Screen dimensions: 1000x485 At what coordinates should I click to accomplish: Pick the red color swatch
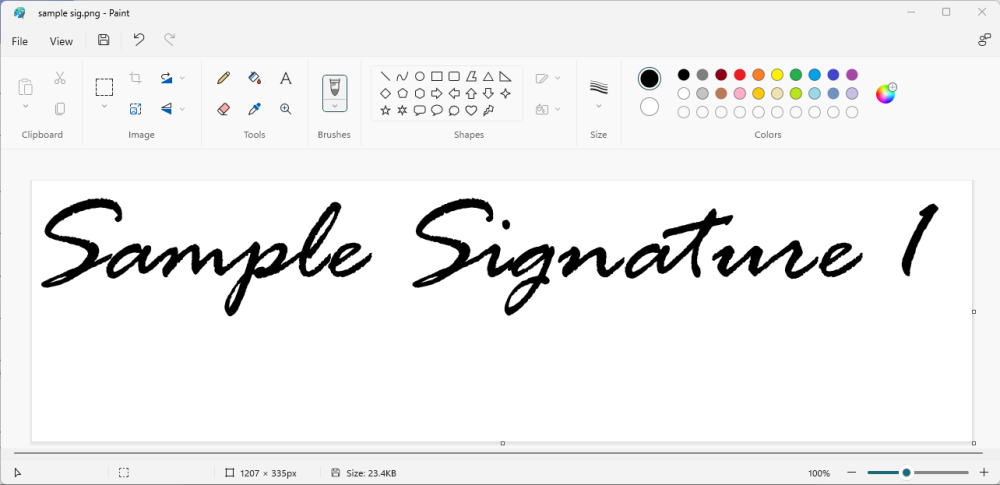[740, 75]
